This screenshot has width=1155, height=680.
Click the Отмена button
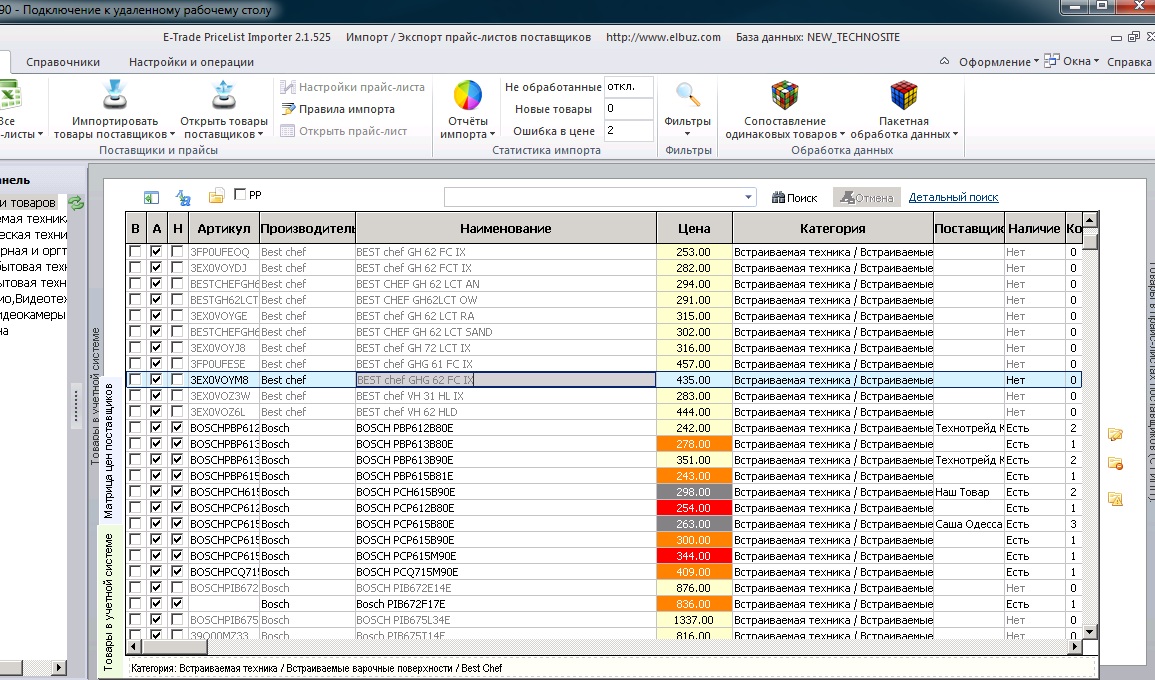tap(866, 197)
